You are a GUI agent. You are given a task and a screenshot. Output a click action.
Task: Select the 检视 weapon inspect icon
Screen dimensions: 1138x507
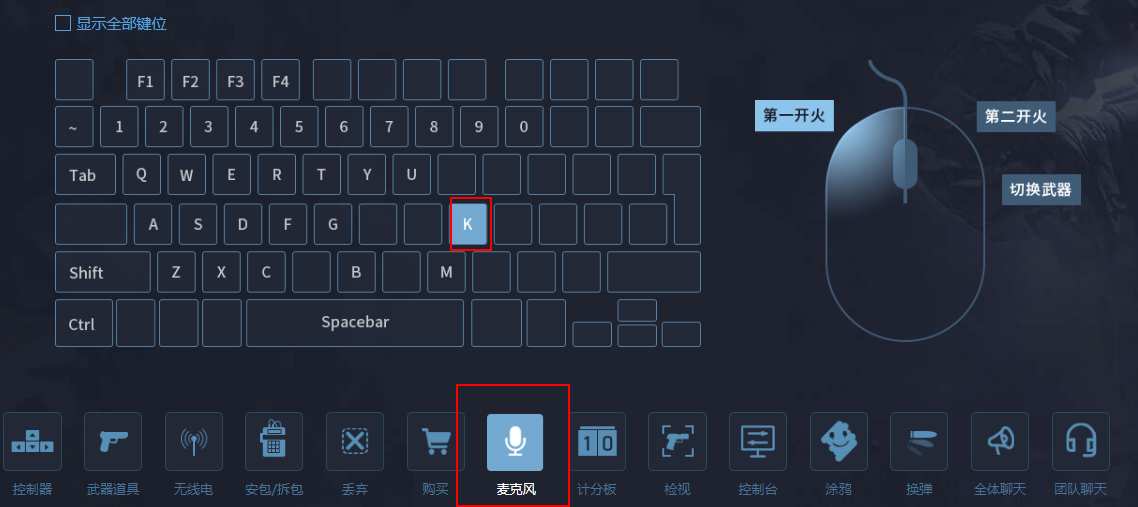tap(677, 442)
